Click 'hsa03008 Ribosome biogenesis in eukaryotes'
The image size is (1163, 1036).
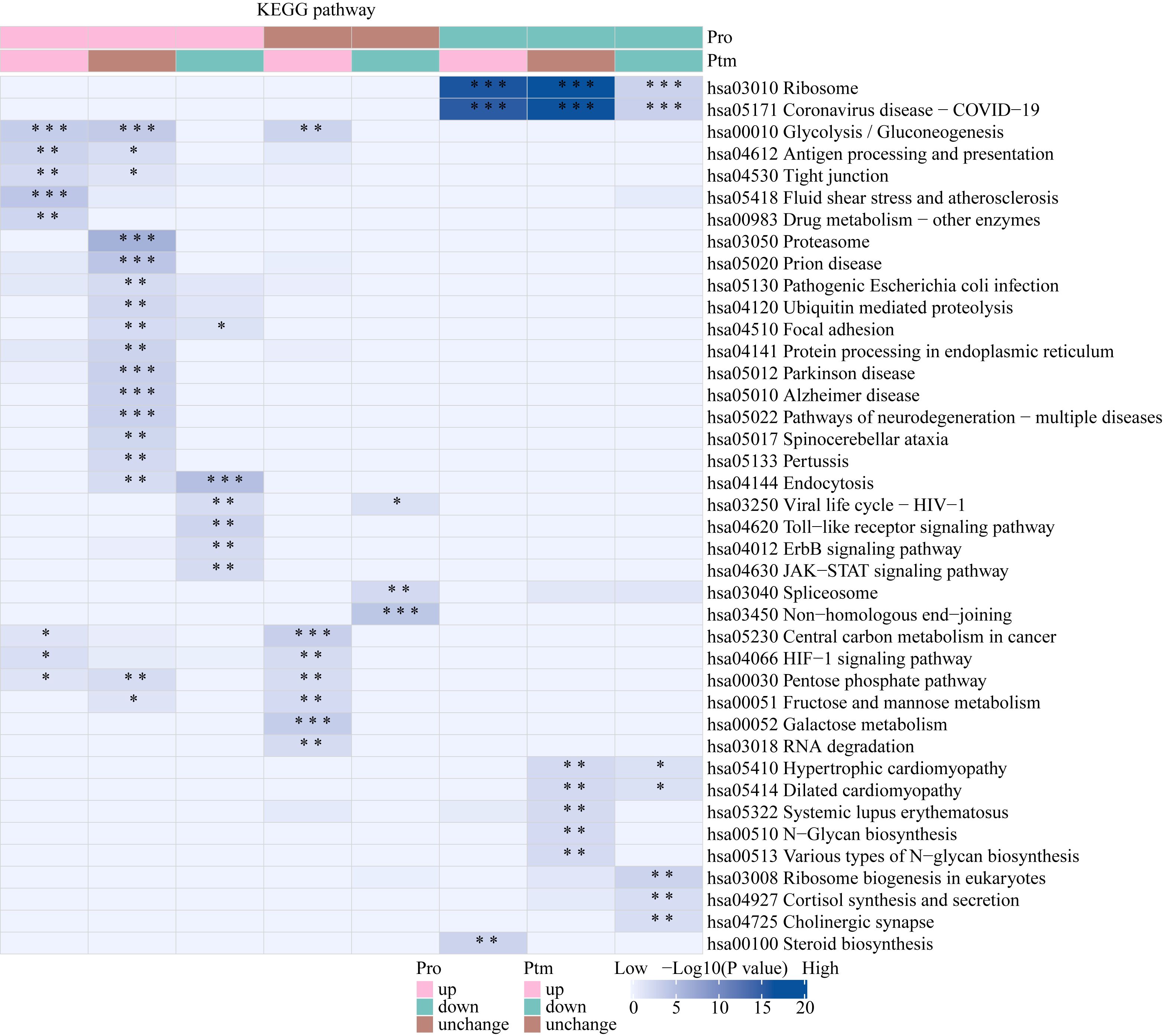tap(876, 878)
